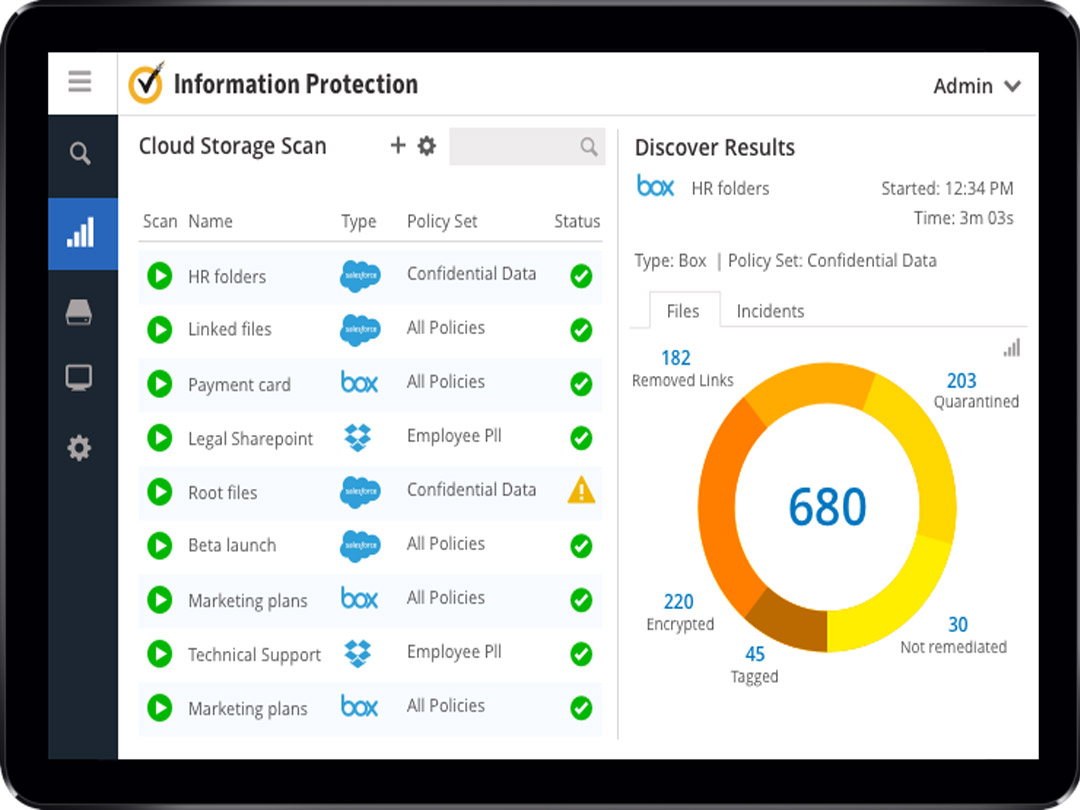The height and width of the screenshot is (810, 1080).
Task: Click the magnifier in the search field
Action: point(588,146)
